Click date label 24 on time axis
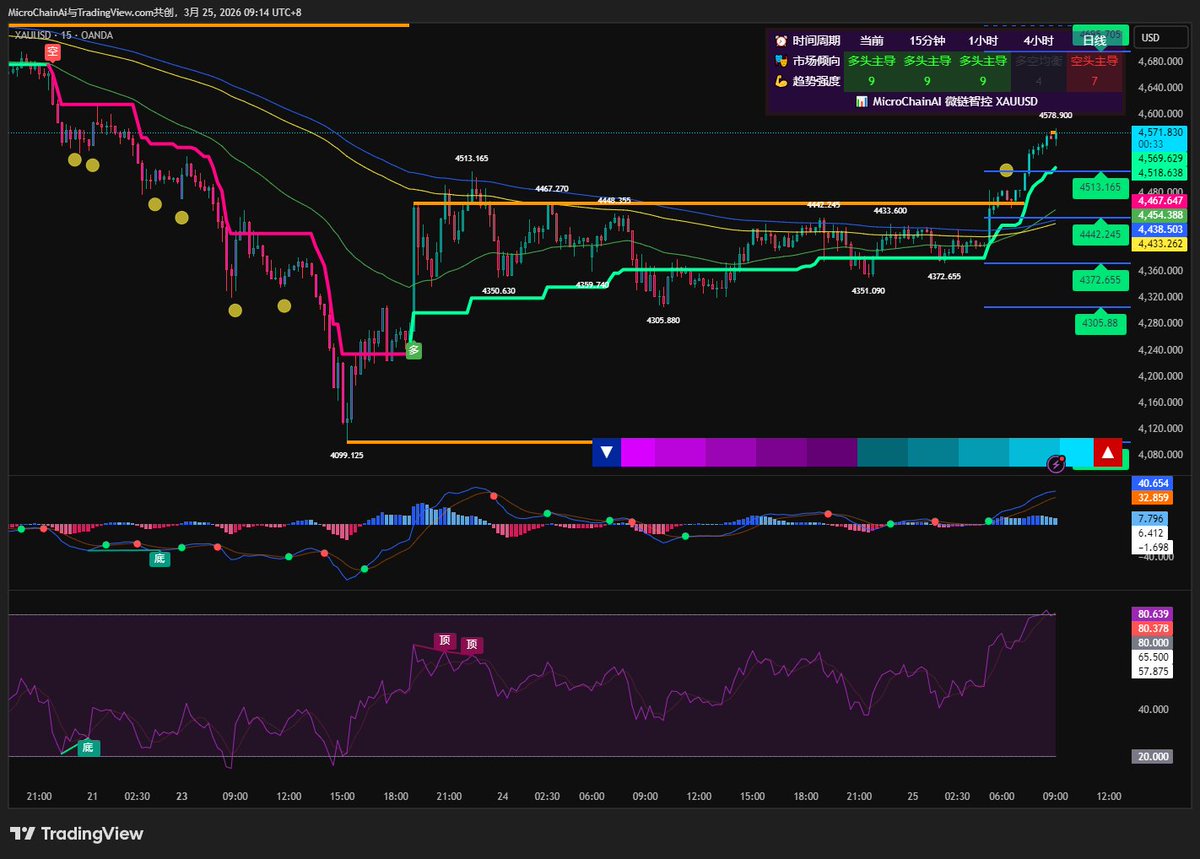This screenshot has height=859, width=1200. [503, 796]
